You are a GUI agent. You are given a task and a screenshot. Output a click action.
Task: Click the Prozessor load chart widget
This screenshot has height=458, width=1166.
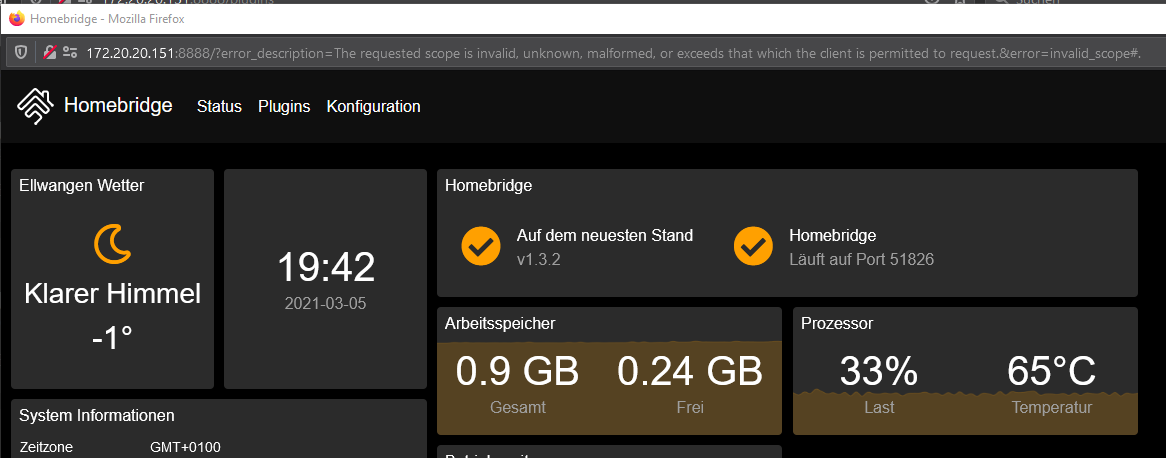tap(965, 383)
